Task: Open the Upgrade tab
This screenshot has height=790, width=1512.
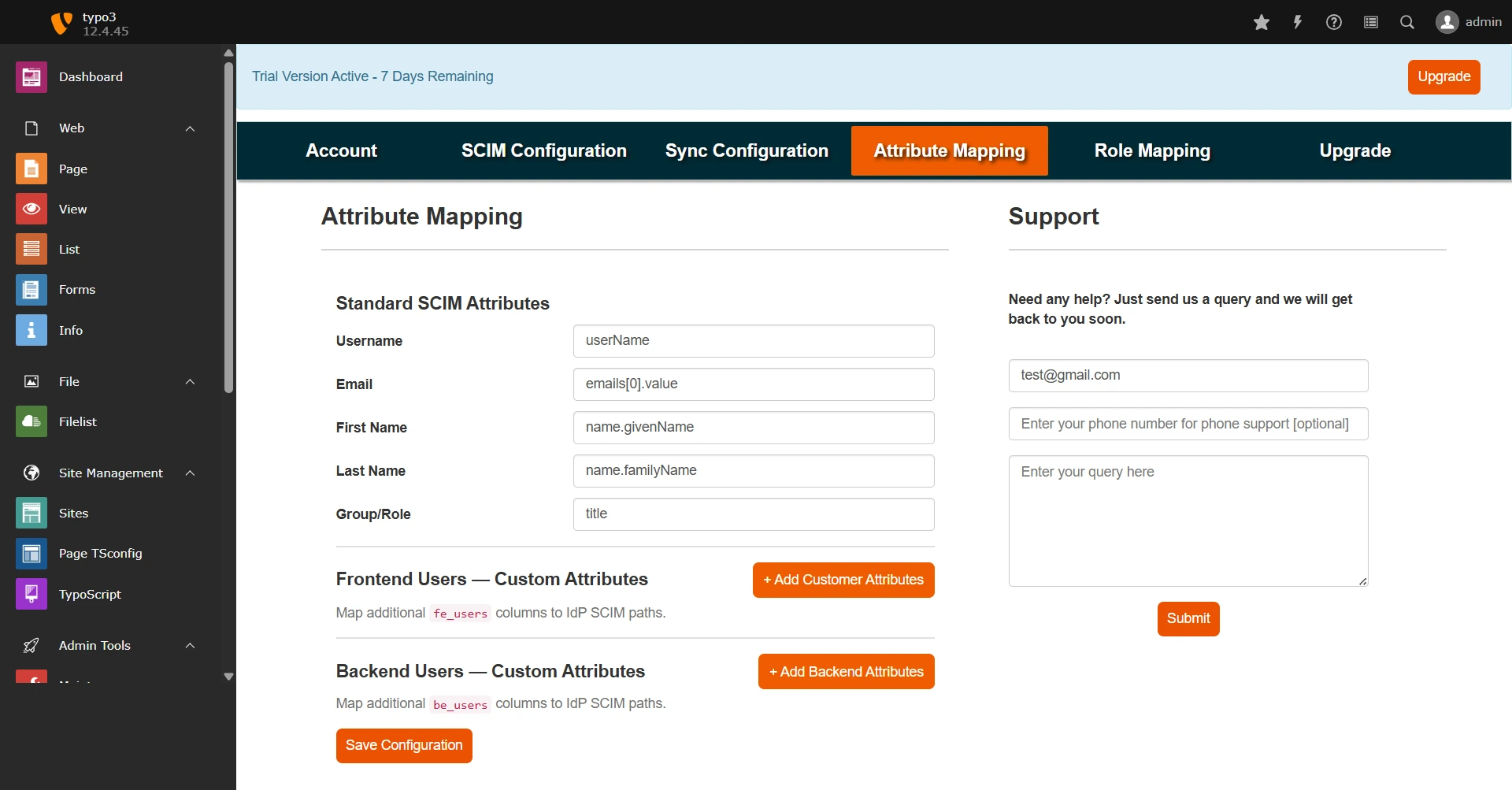Action: (1355, 151)
